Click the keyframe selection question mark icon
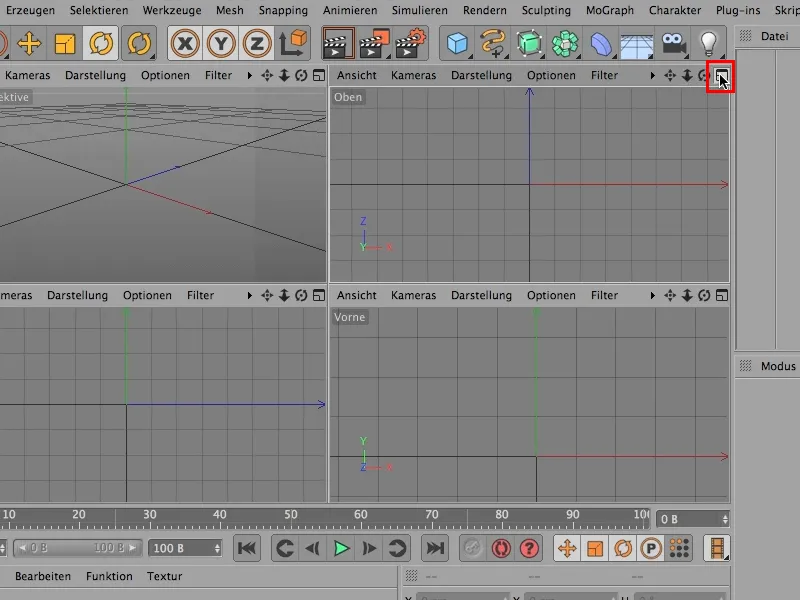The width and height of the screenshot is (800, 600). click(x=530, y=548)
